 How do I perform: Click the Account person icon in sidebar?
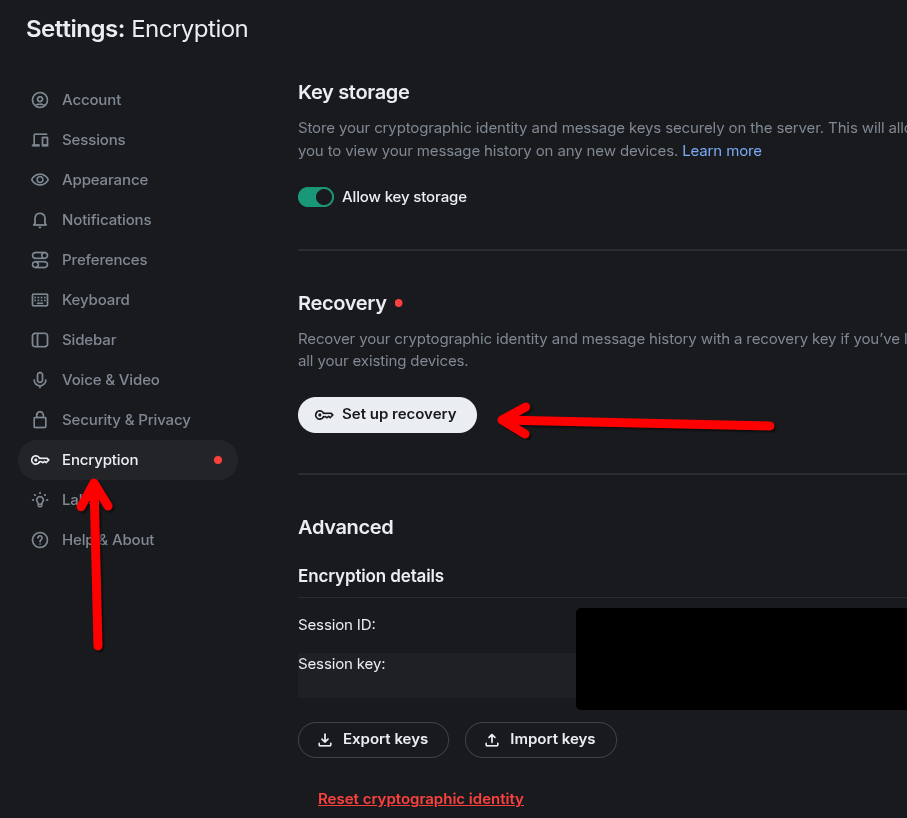pos(40,100)
